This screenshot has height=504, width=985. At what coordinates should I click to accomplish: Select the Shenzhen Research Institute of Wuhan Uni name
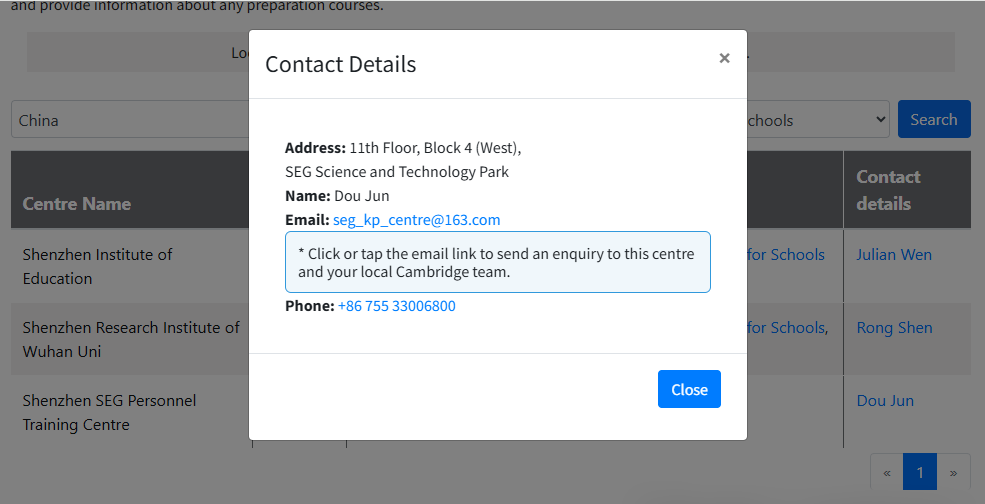(130, 339)
